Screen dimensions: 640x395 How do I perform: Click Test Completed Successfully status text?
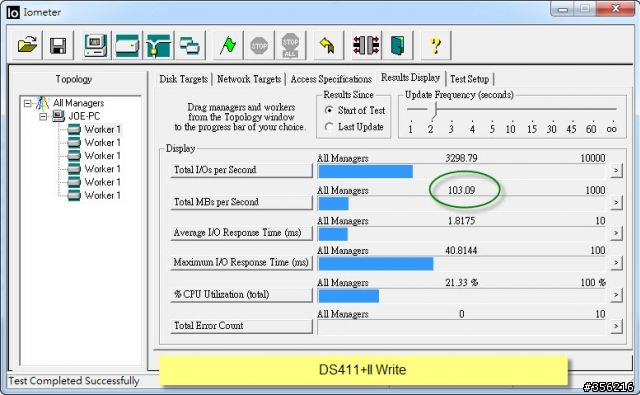74,381
